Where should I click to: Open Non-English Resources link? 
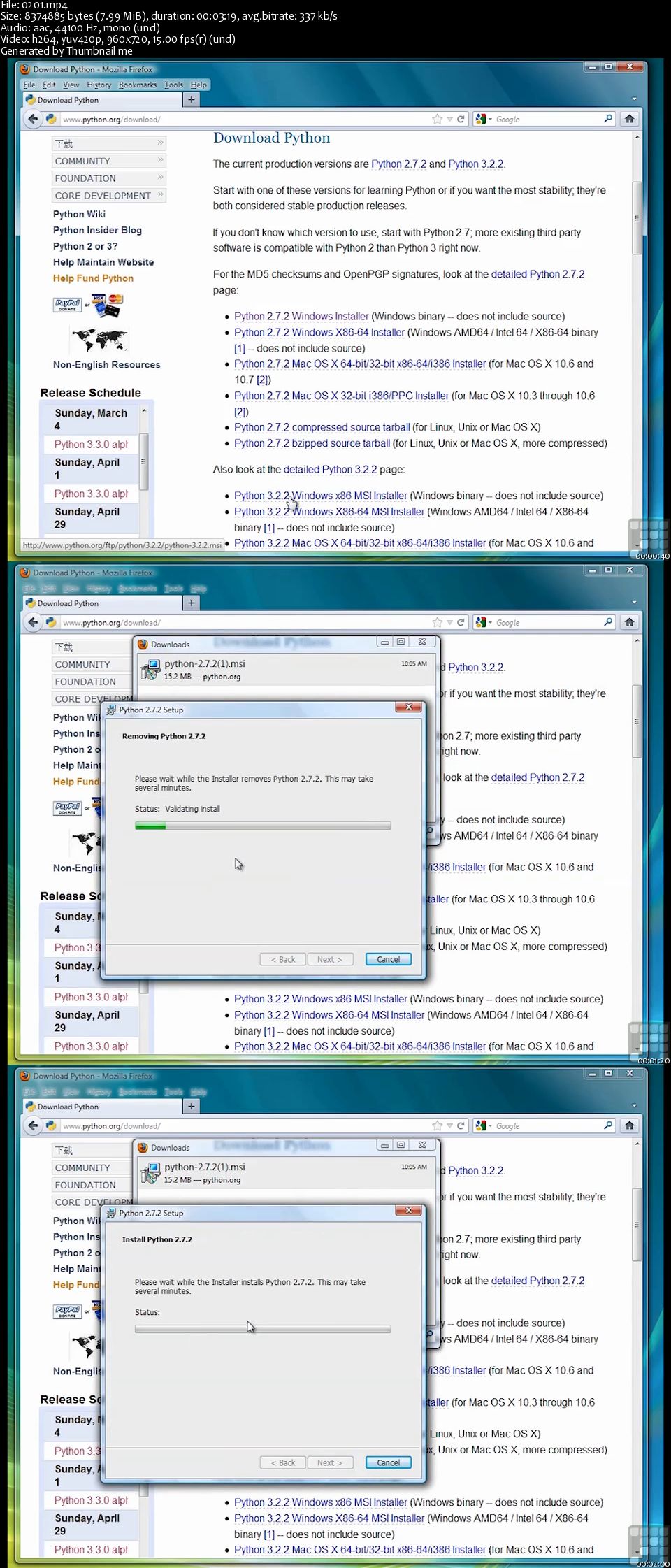pos(106,365)
